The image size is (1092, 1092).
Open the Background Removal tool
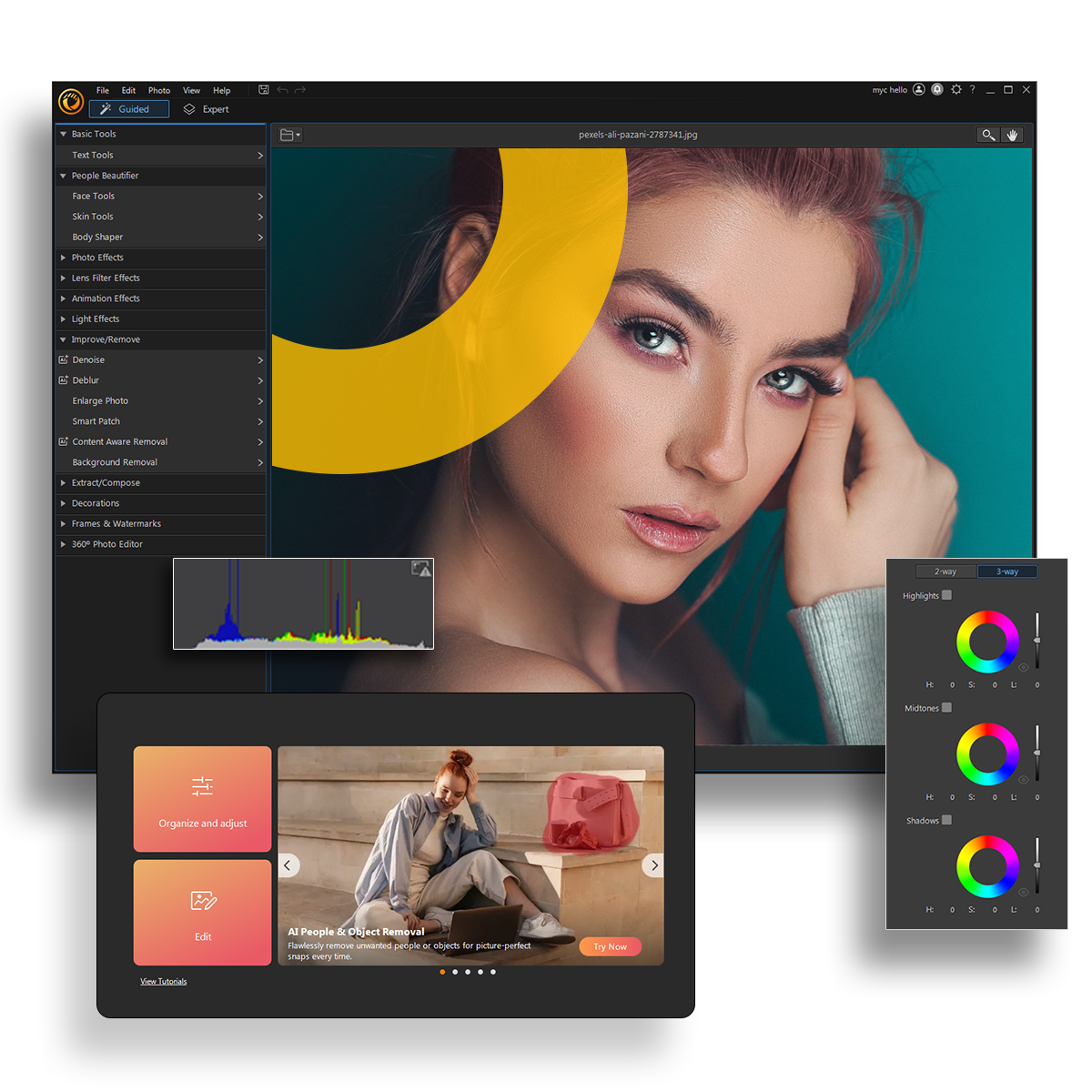(x=161, y=462)
